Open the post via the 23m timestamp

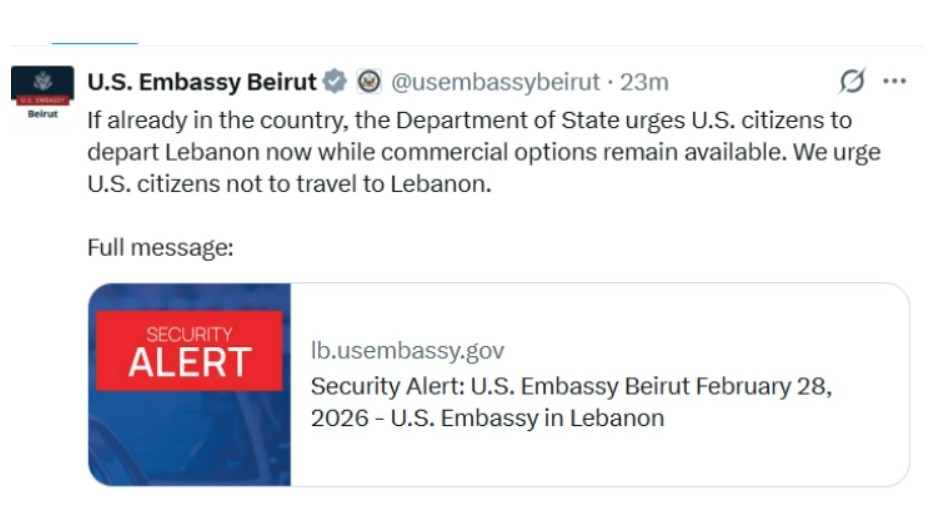[644, 82]
